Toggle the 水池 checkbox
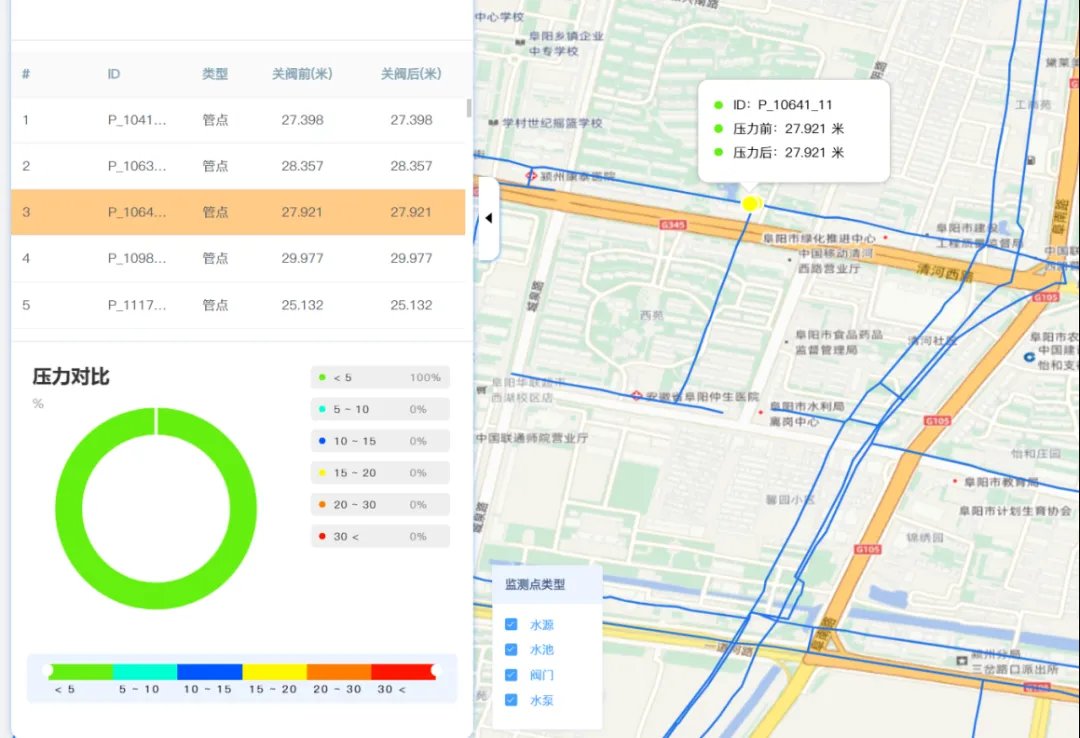Image resolution: width=1080 pixels, height=738 pixels. click(x=511, y=650)
